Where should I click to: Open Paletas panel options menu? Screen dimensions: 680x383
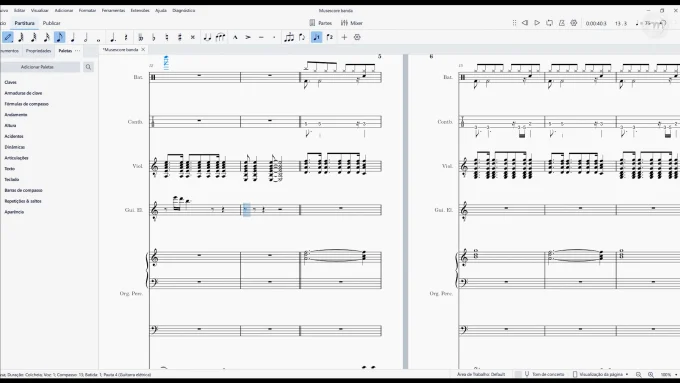pyautogui.click(x=78, y=51)
